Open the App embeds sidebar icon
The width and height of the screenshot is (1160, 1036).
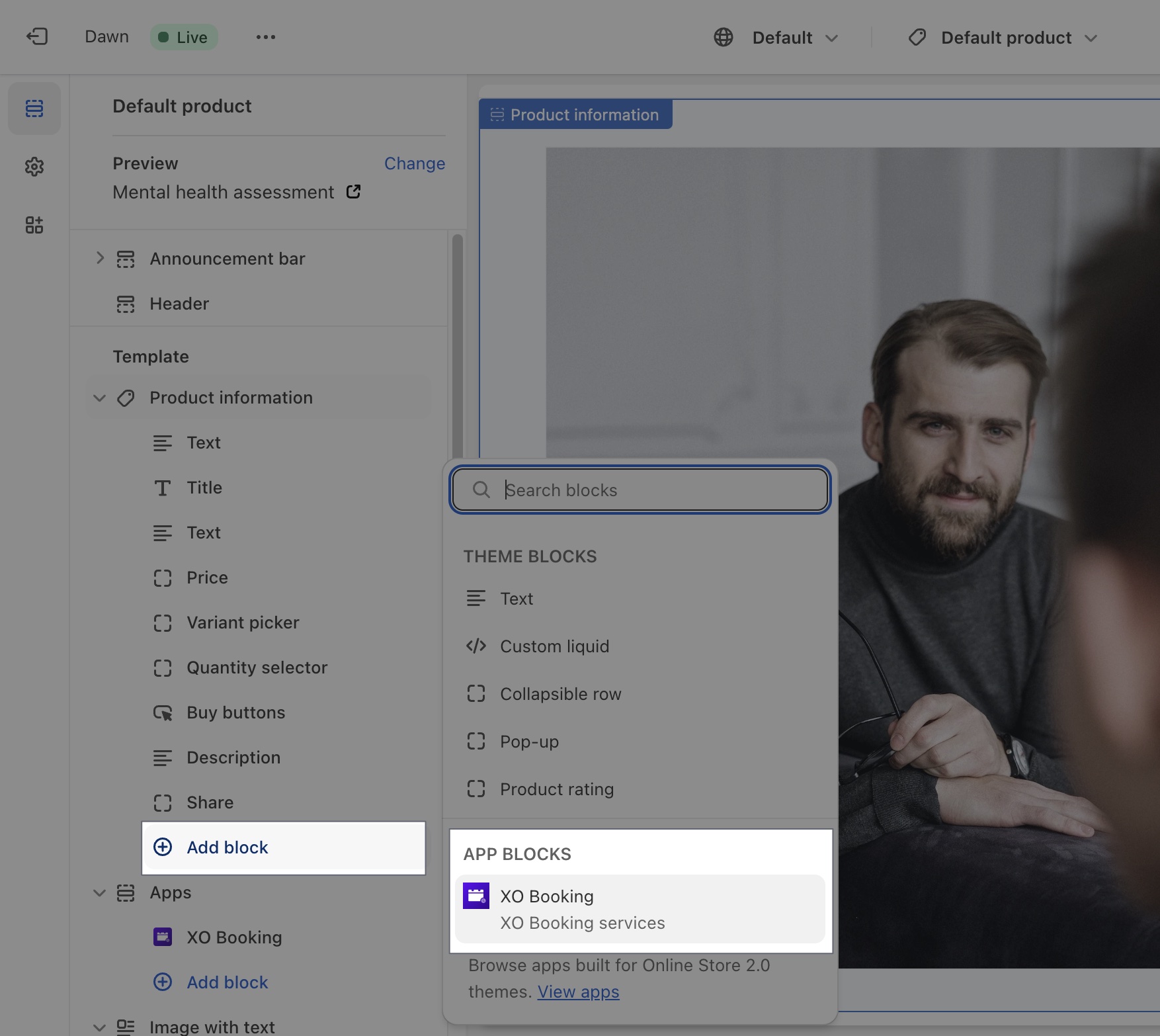(x=34, y=225)
